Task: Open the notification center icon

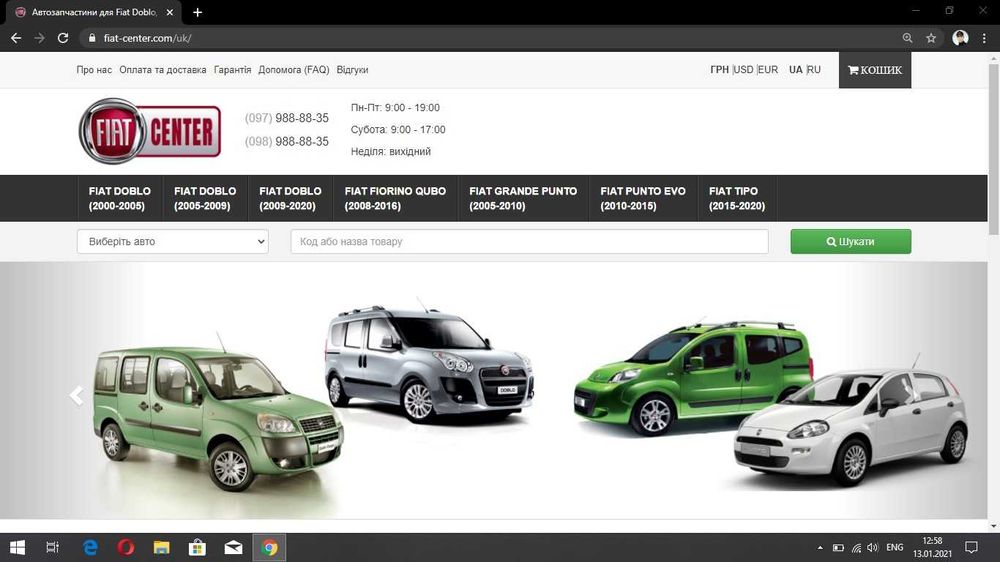Action: click(971, 547)
